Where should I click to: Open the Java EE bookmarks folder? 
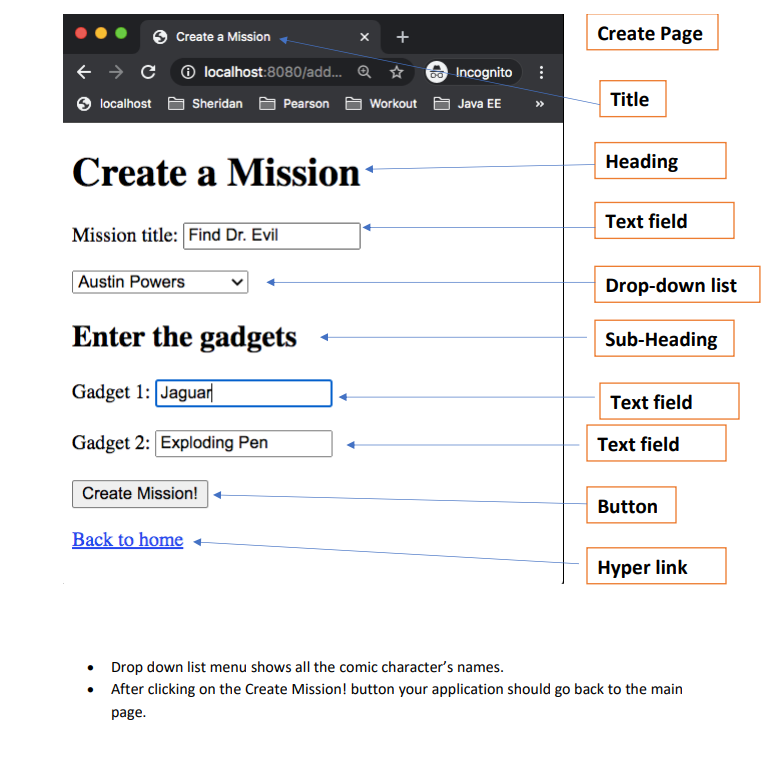[x=468, y=104]
